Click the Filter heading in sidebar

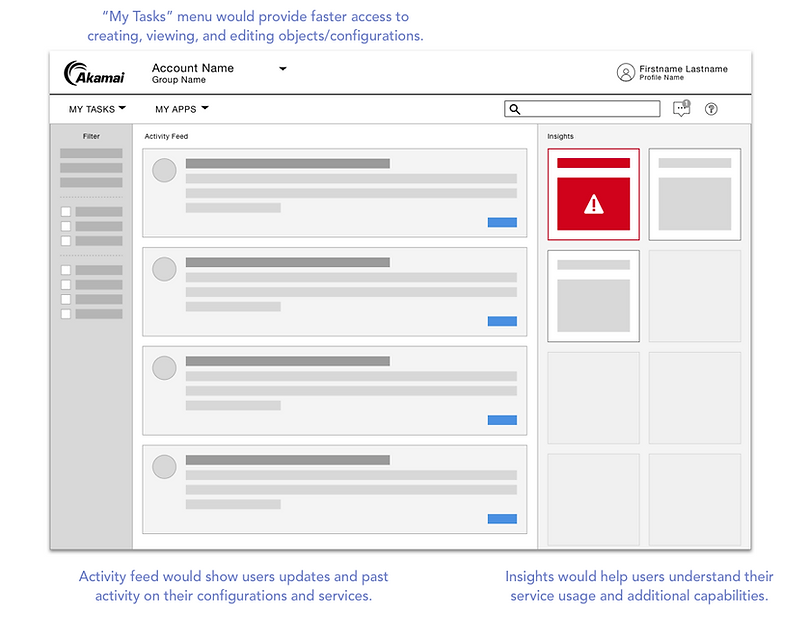click(91, 136)
